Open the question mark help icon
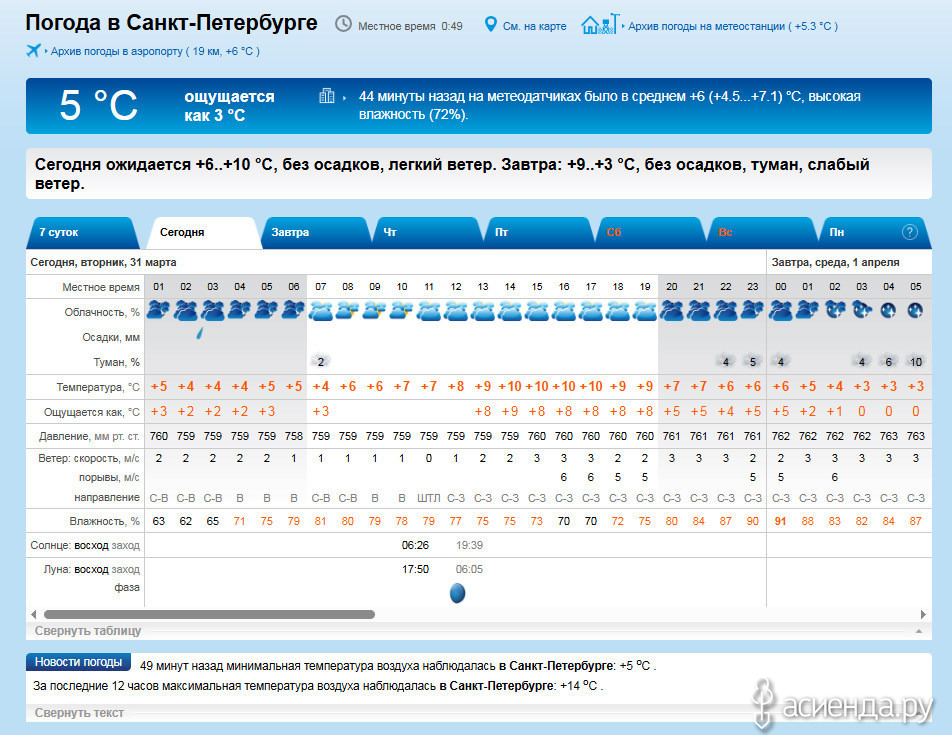Screen dimensions: 952x735 (909, 232)
